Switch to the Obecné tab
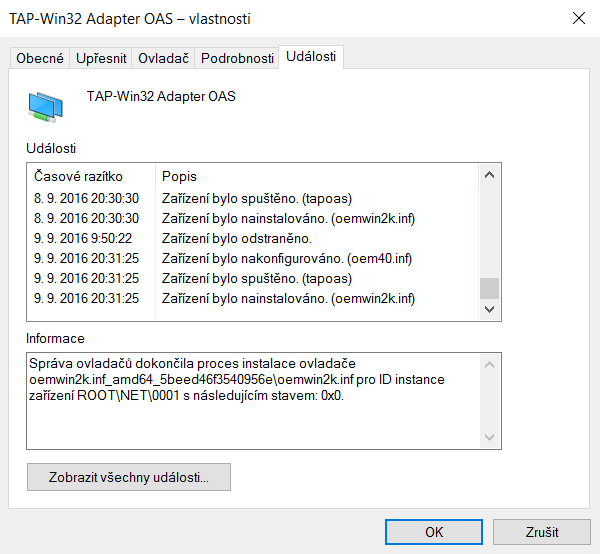The image size is (600, 554). coord(40,59)
